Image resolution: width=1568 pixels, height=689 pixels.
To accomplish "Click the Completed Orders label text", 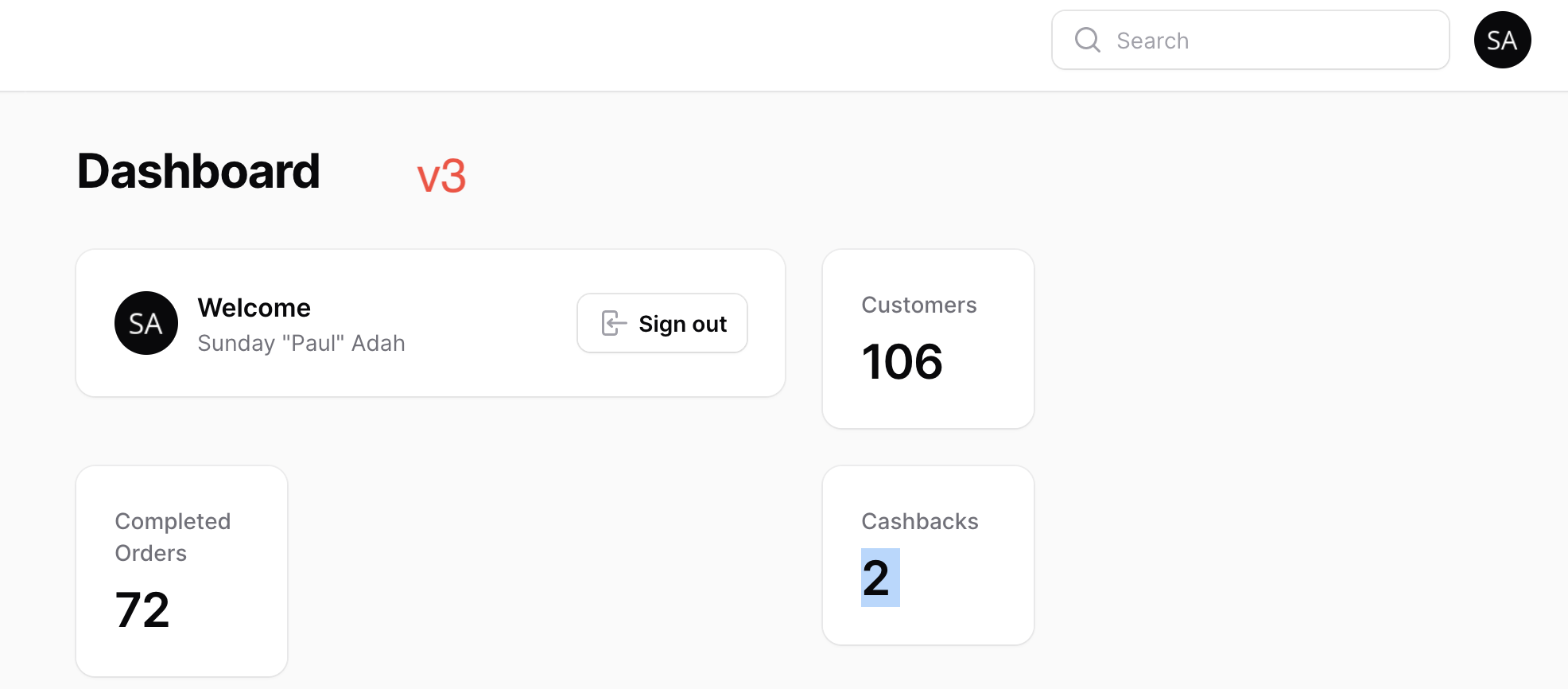I will click(x=173, y=537).
